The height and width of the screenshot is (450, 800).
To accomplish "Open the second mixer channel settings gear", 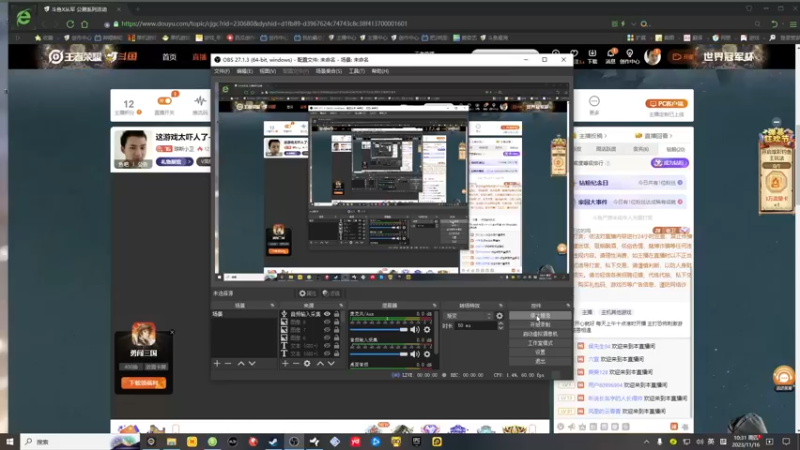I will (427, 354).
